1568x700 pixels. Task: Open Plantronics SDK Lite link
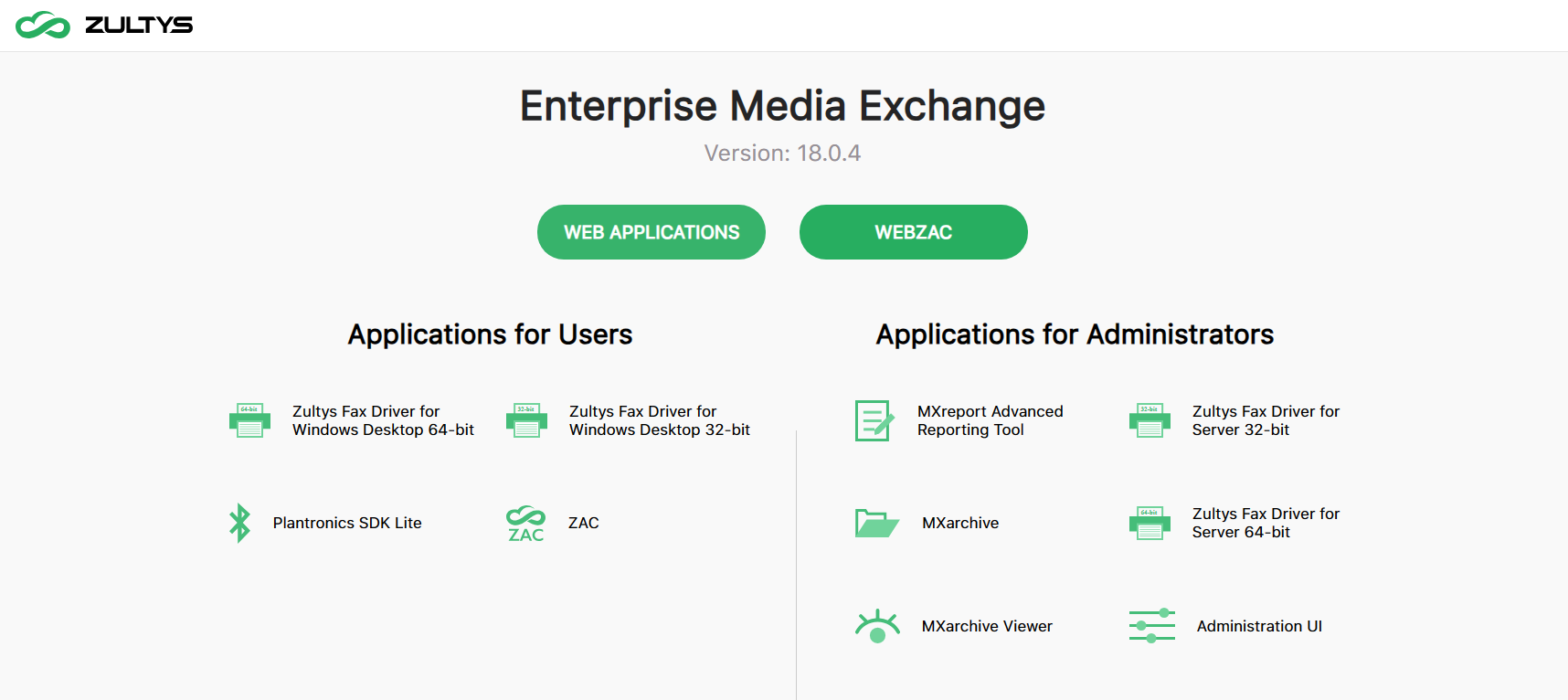click(347, 523)
